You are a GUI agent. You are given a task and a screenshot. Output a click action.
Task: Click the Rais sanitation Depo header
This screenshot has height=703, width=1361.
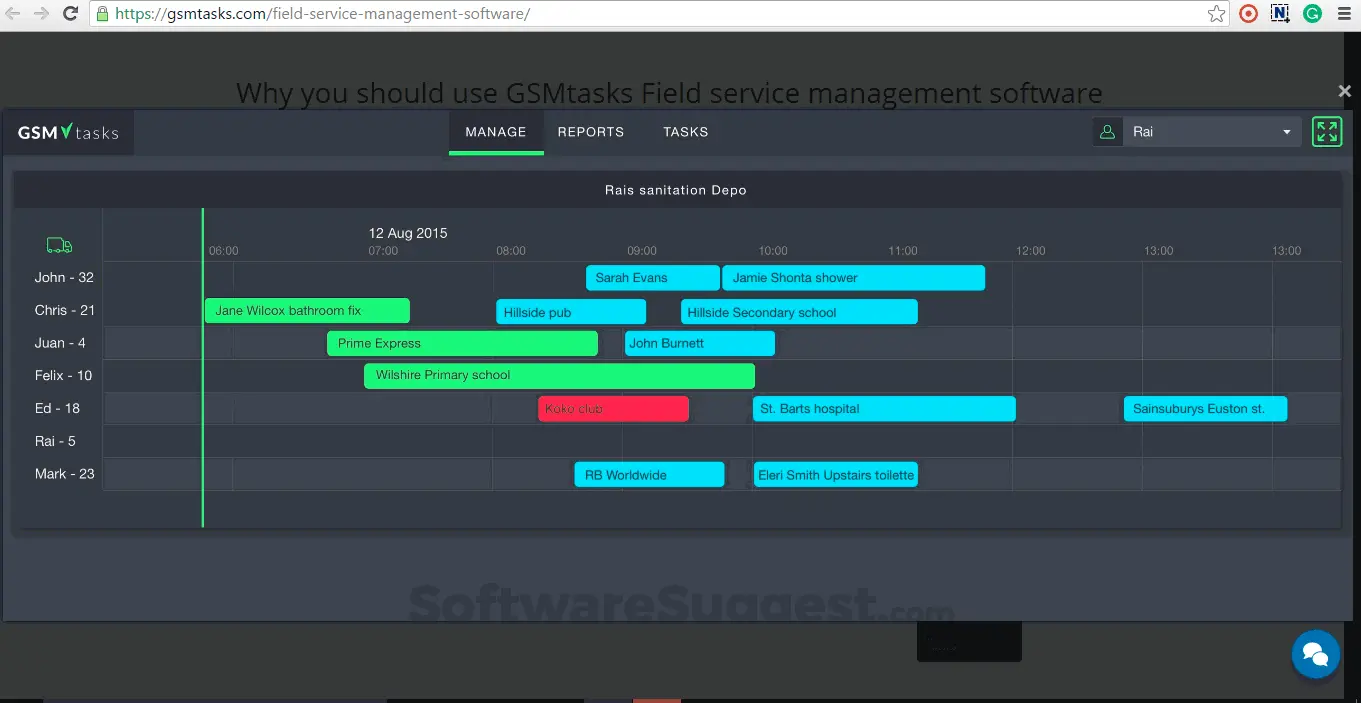(x=676, y=190)
